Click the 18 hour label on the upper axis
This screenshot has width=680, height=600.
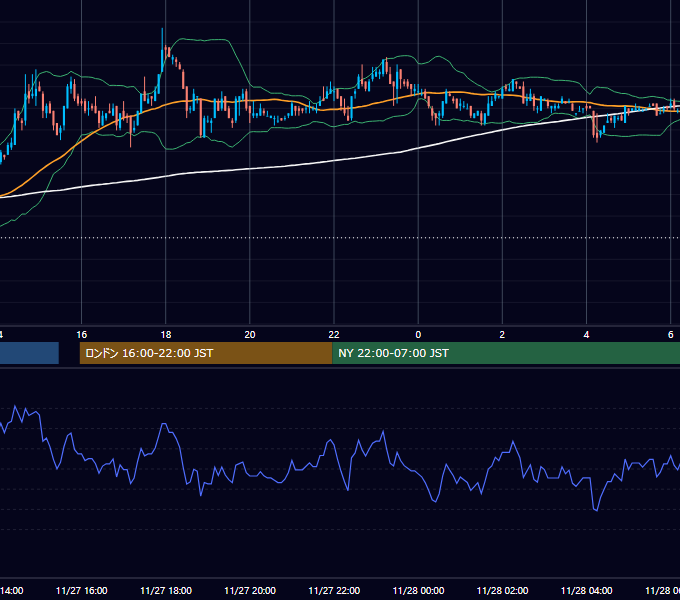[166, 335]
